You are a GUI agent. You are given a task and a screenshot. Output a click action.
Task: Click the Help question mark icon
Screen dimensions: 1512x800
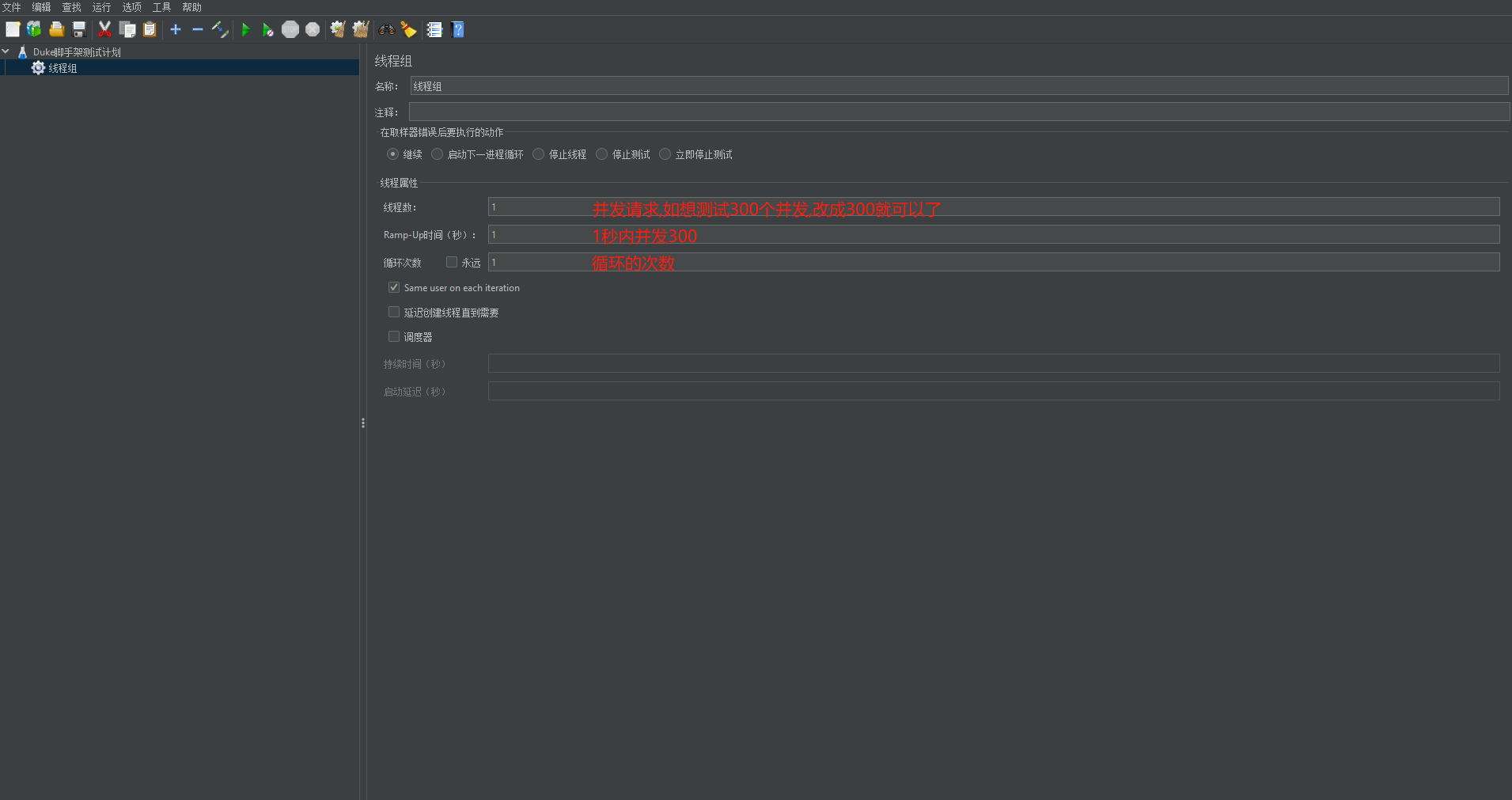pos(457,30)
